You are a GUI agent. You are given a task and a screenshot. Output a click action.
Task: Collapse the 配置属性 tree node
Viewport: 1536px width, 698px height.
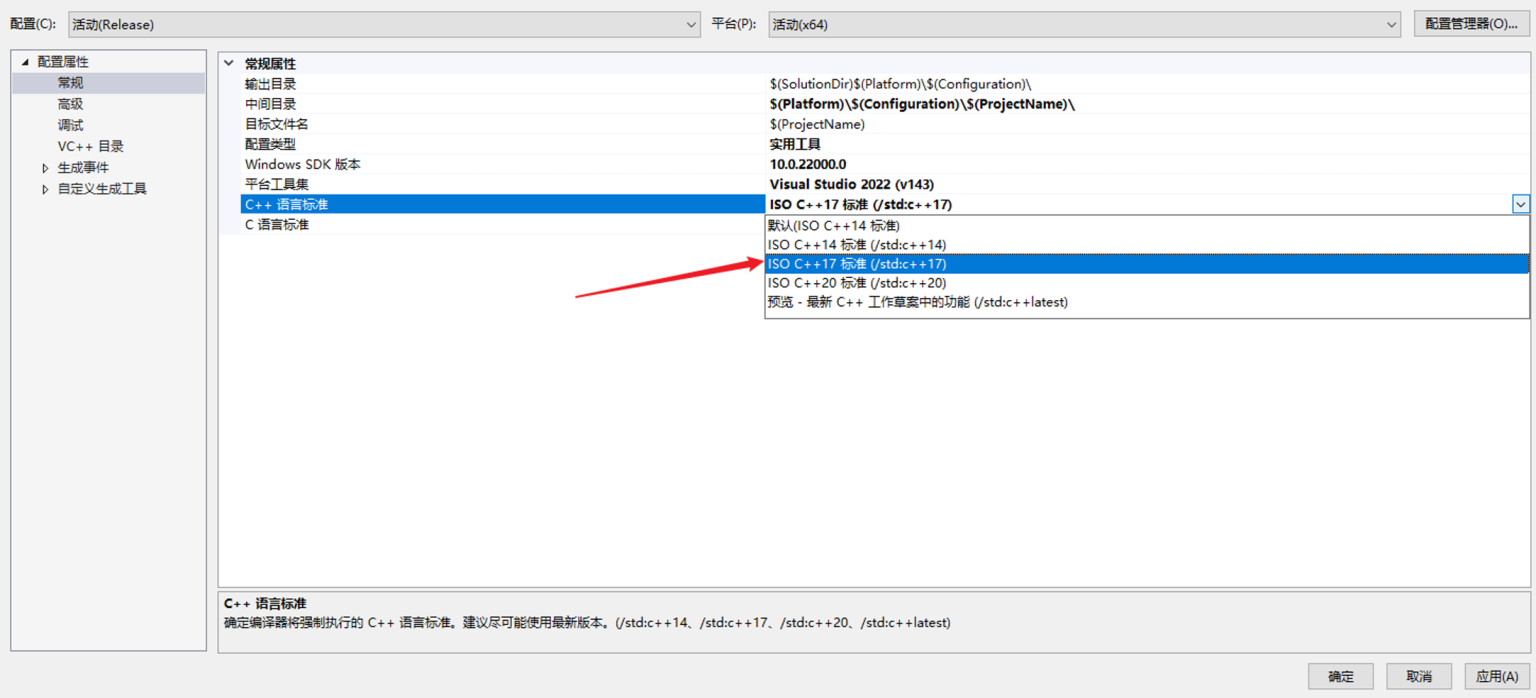[25, 62]
